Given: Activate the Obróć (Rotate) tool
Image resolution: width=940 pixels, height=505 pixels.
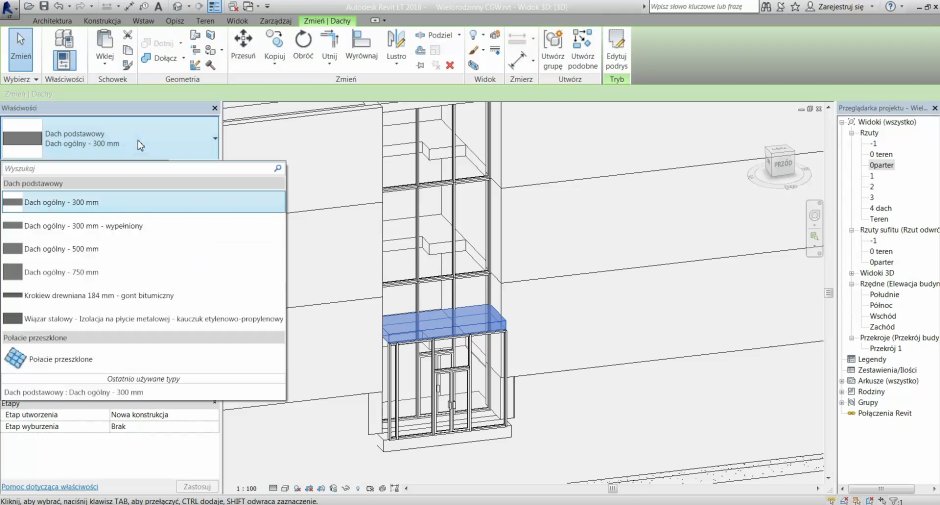Looking at the screenshot, I should [x=303, y=40].
